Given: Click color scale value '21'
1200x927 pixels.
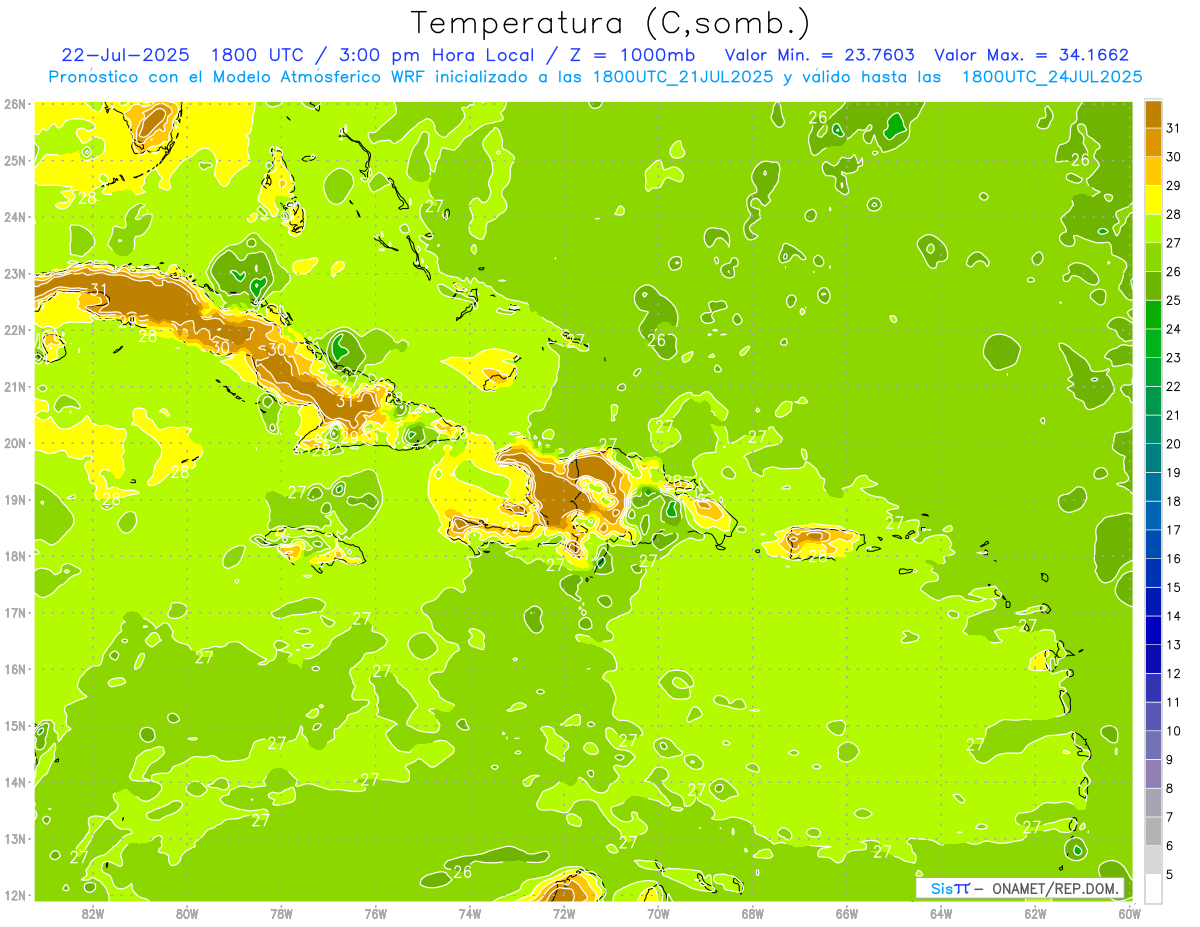Looking at the screenshot, I should click(1174, 415).
